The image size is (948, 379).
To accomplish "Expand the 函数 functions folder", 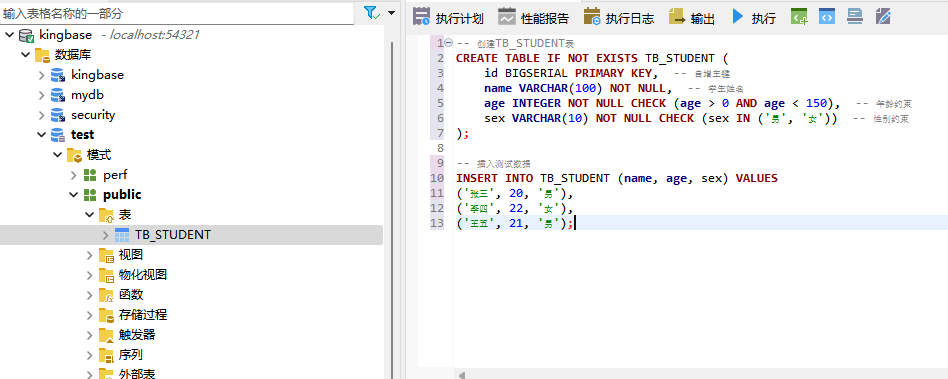I will (90, 294).
